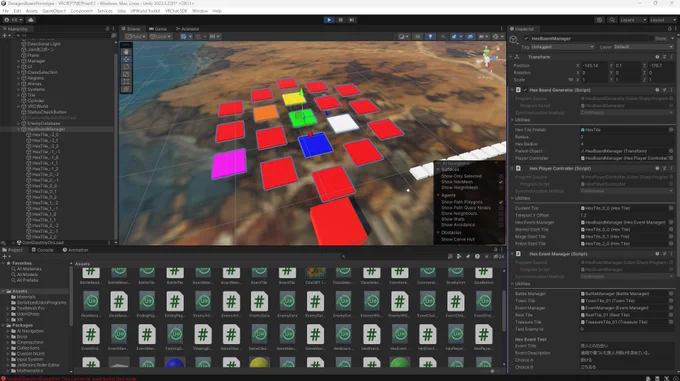The width and height of the screenshot is (680, 381).
Task: Switch to the Console tab
Action: [42, 250]
